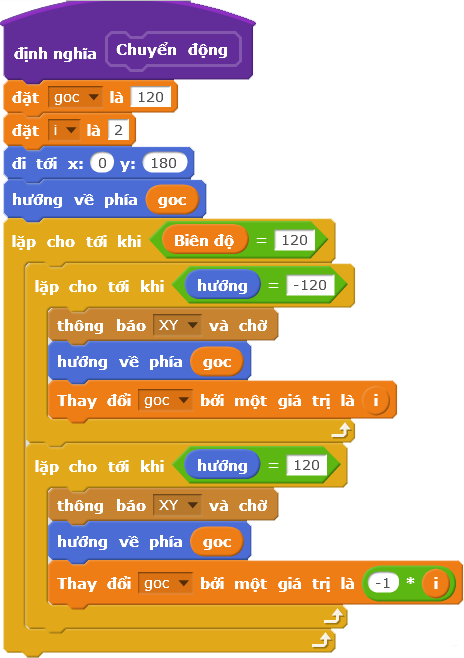Click the 'thông báo' label in the 'hướng = 120' loop
This screenshot has height=658, width=464.
click(101, 506)
